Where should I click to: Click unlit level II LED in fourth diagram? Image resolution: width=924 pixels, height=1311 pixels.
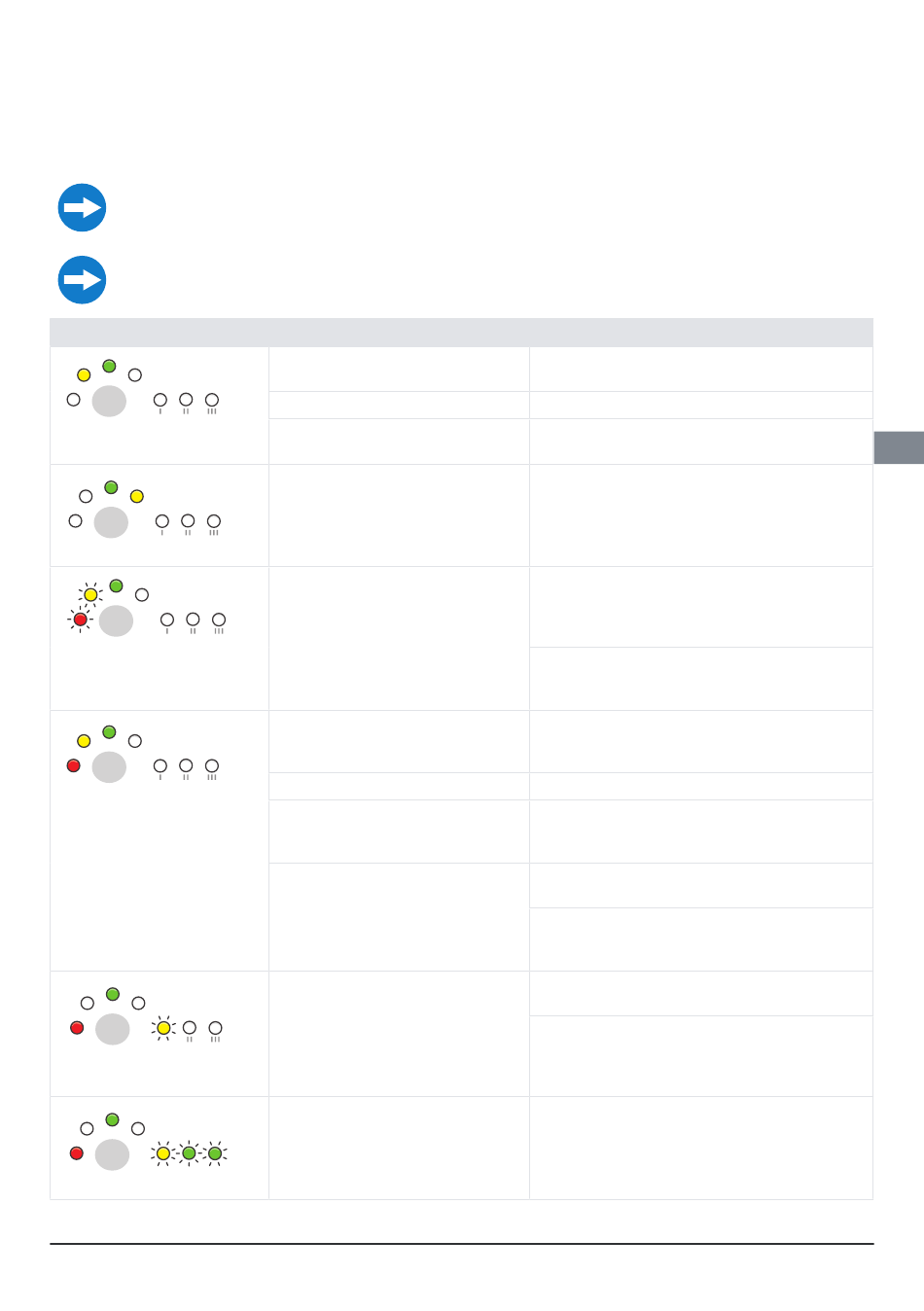click(x=186, y=765)
